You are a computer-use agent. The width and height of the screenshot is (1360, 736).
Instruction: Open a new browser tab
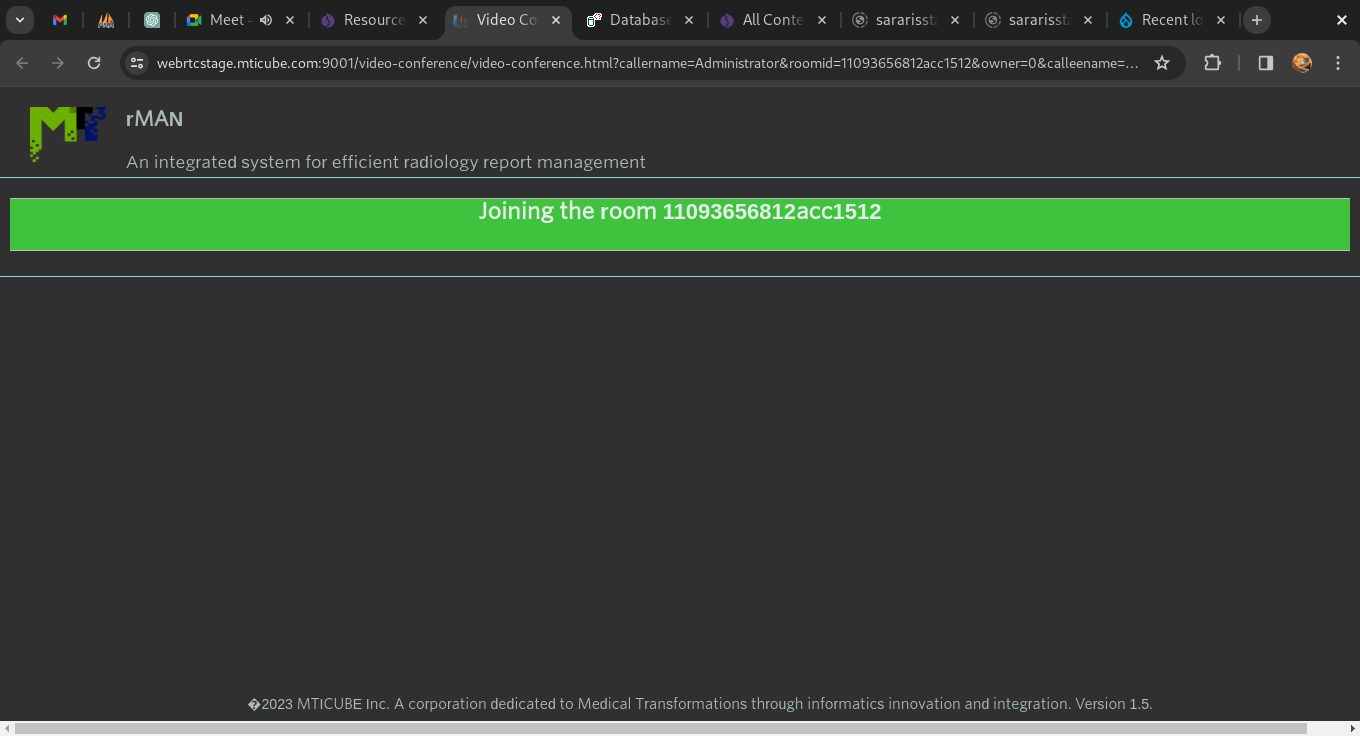coord(1256,20)
